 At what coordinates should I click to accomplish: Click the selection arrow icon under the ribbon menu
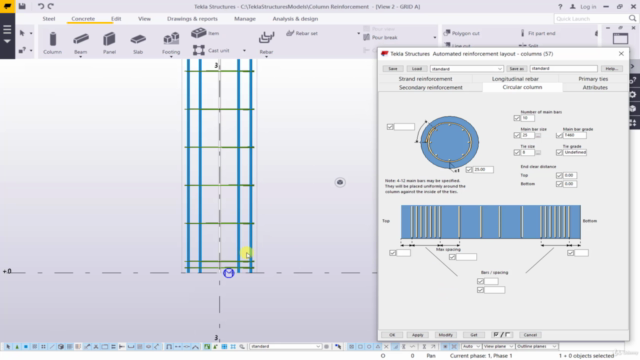[x=22, y=33]
